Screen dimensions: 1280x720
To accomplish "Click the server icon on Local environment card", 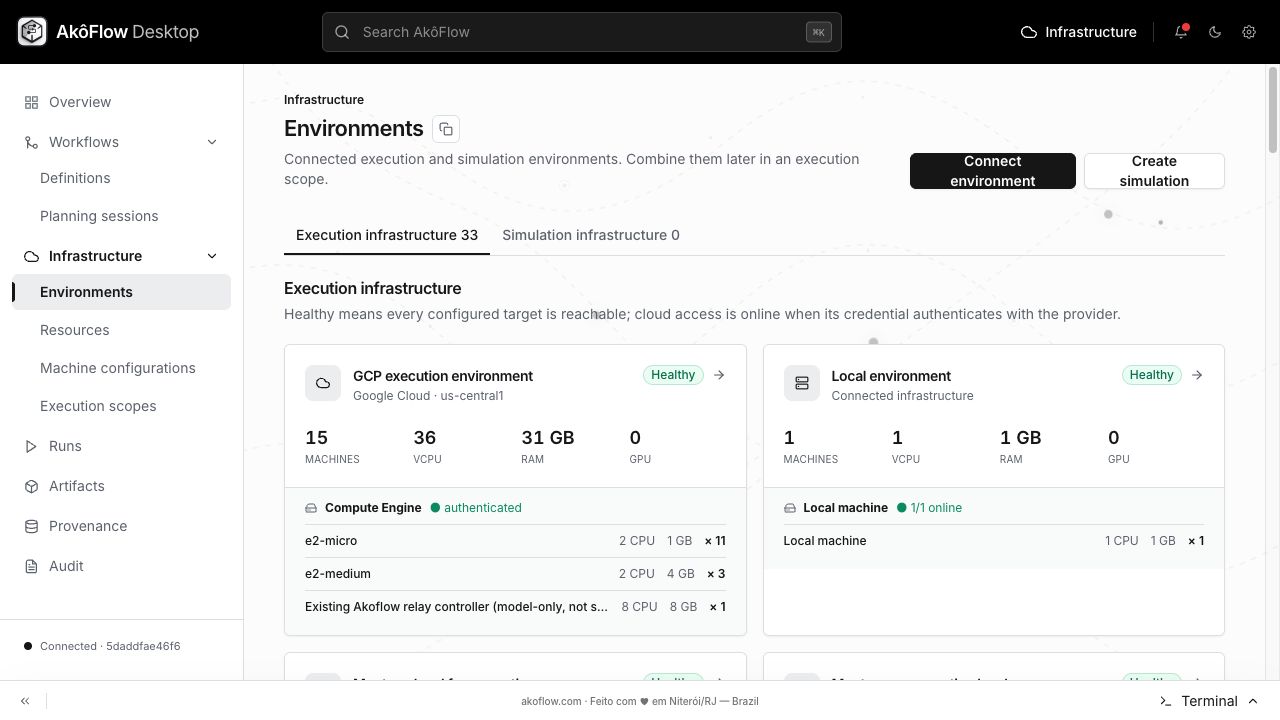I will click(802, 383).
